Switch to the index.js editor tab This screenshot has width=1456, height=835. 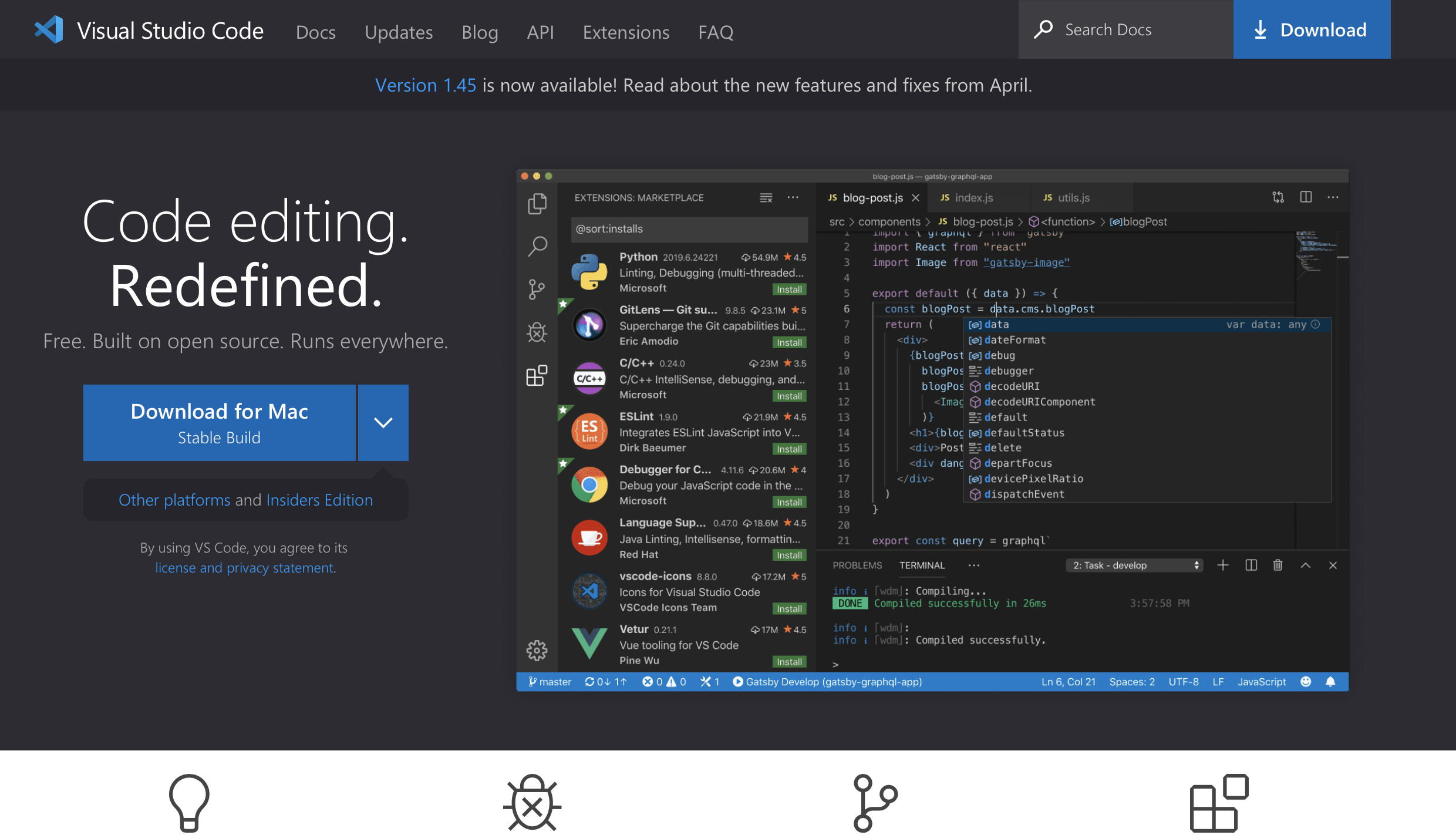973,198
